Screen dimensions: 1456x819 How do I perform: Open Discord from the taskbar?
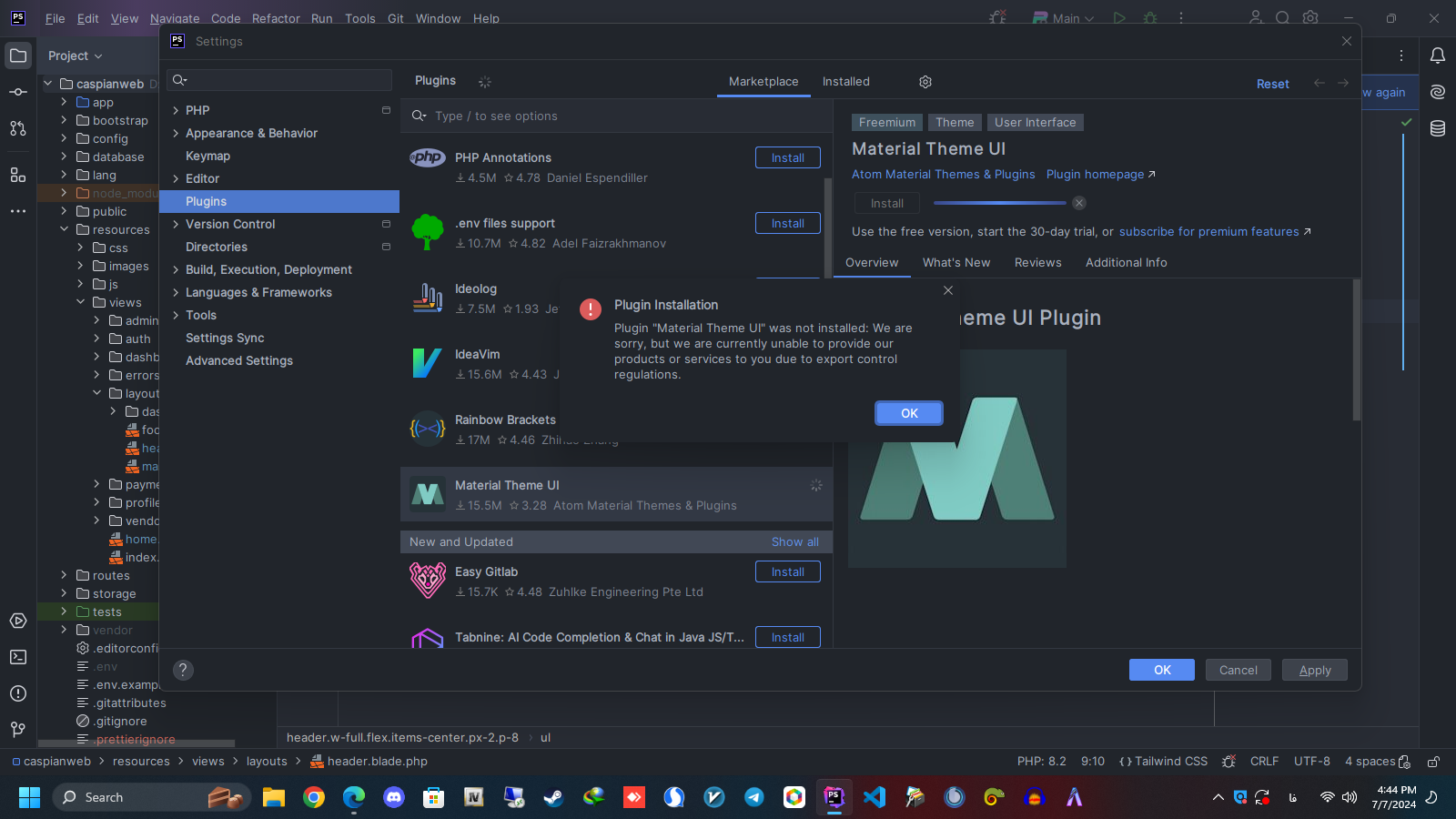[394, 797]
